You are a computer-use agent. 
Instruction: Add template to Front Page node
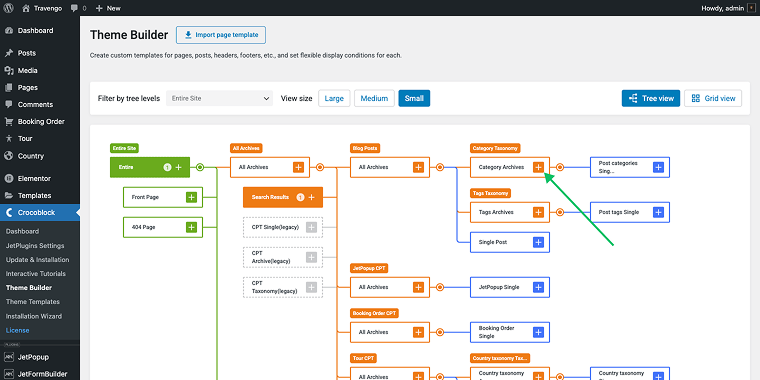[x=191, y=197]
